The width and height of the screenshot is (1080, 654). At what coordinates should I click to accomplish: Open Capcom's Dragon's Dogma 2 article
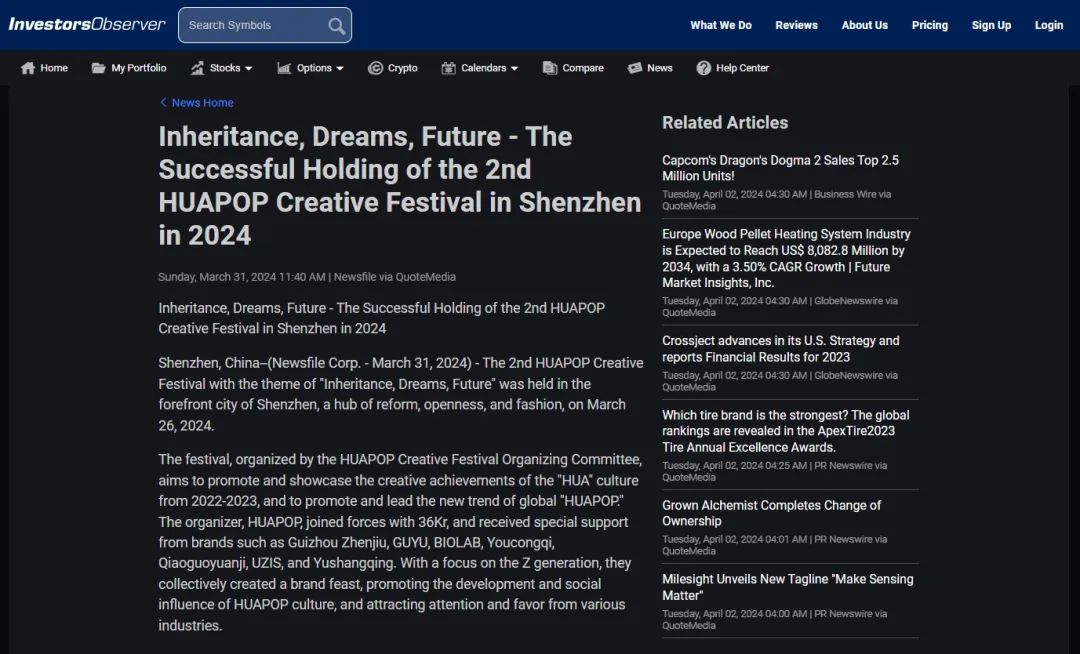tap(780, 168)
